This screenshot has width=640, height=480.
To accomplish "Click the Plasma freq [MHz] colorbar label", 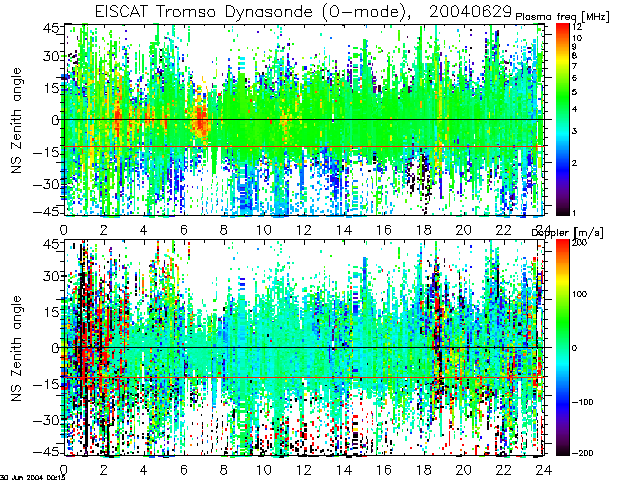I will coord(562,17).
